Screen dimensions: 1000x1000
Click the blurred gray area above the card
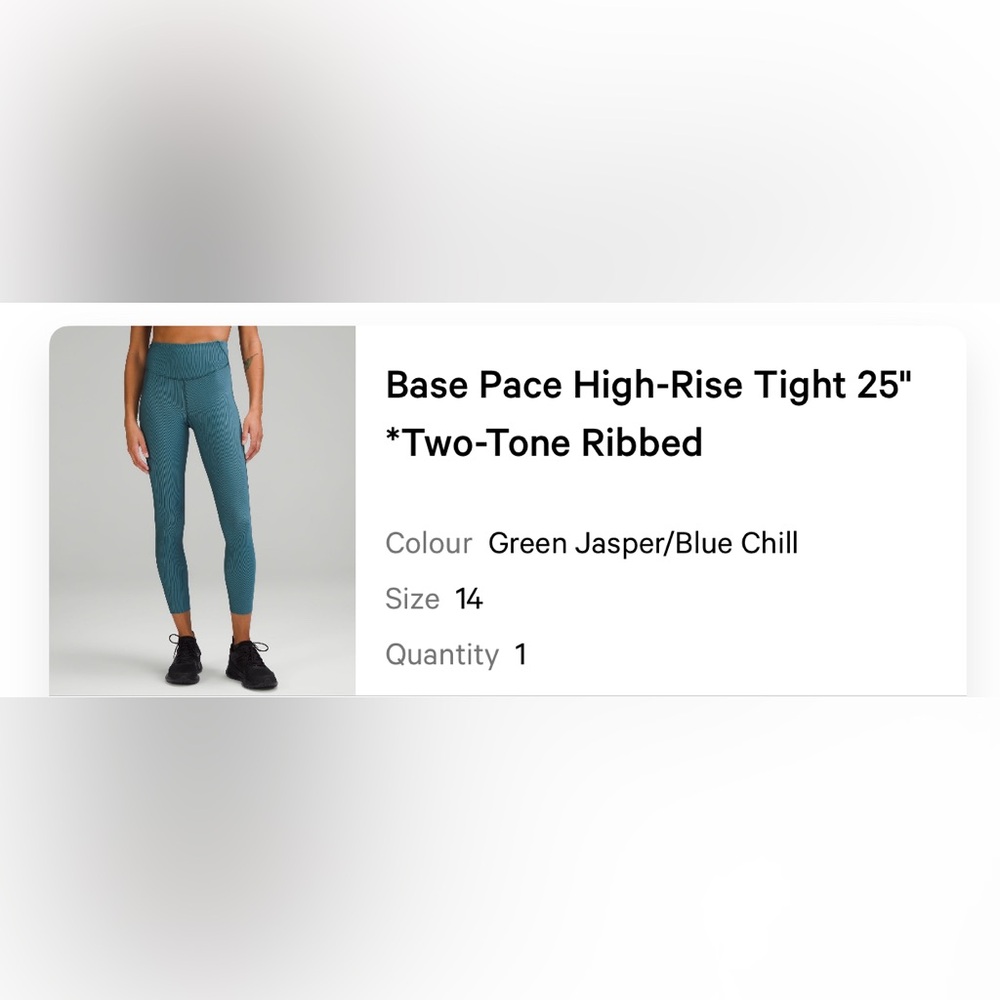(x=500, y=151)
